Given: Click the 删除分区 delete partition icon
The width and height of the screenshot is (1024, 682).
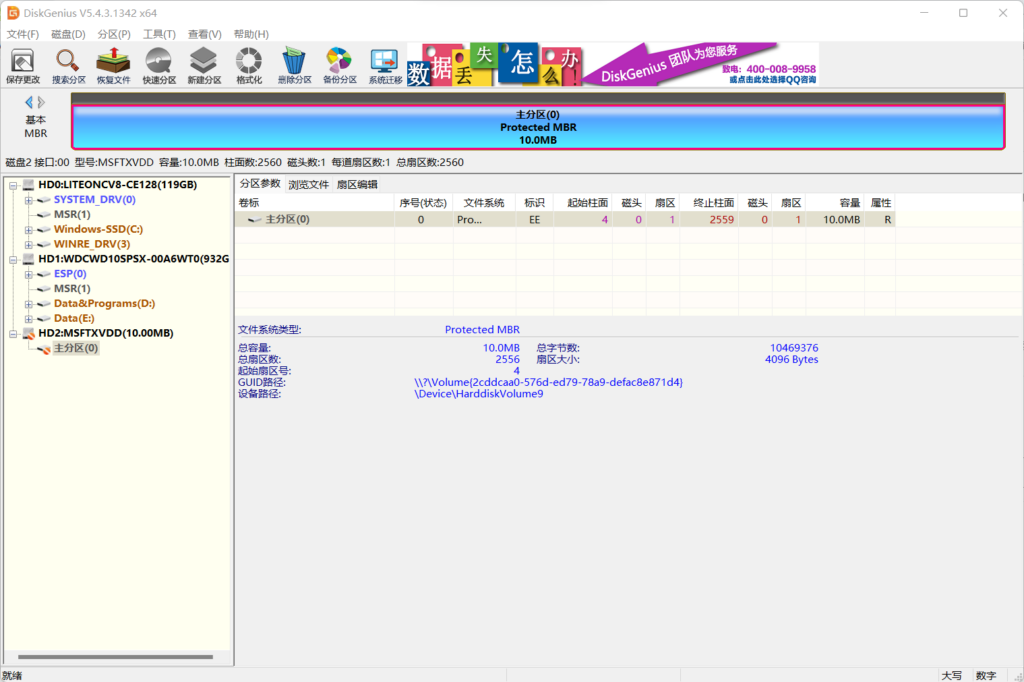Looking at the screenshot, I should click(295, 65).
